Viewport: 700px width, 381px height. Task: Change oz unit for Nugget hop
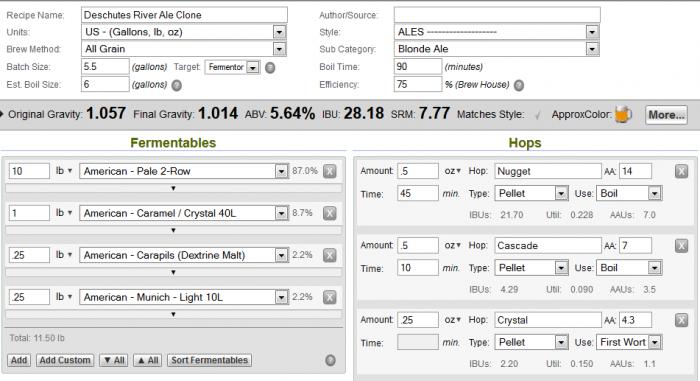pyautogui.click(x=452, y=171)
